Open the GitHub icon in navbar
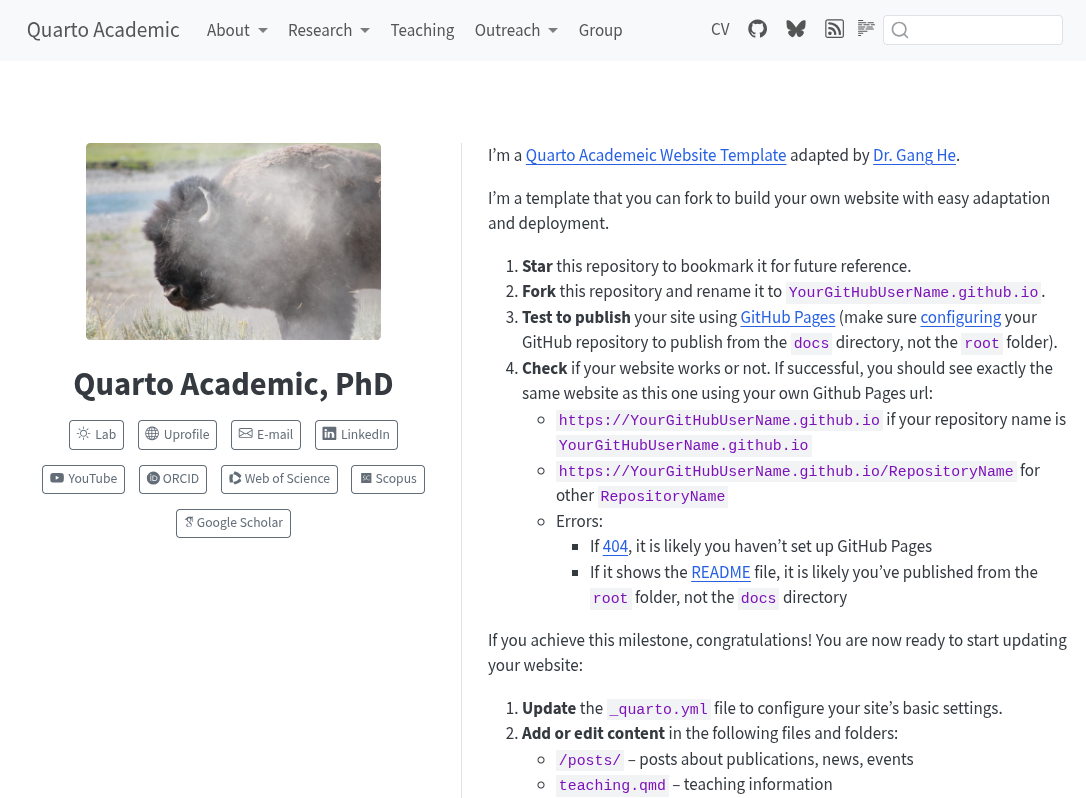The width and height of the screenshot is (1086, 798). (758, 30)
